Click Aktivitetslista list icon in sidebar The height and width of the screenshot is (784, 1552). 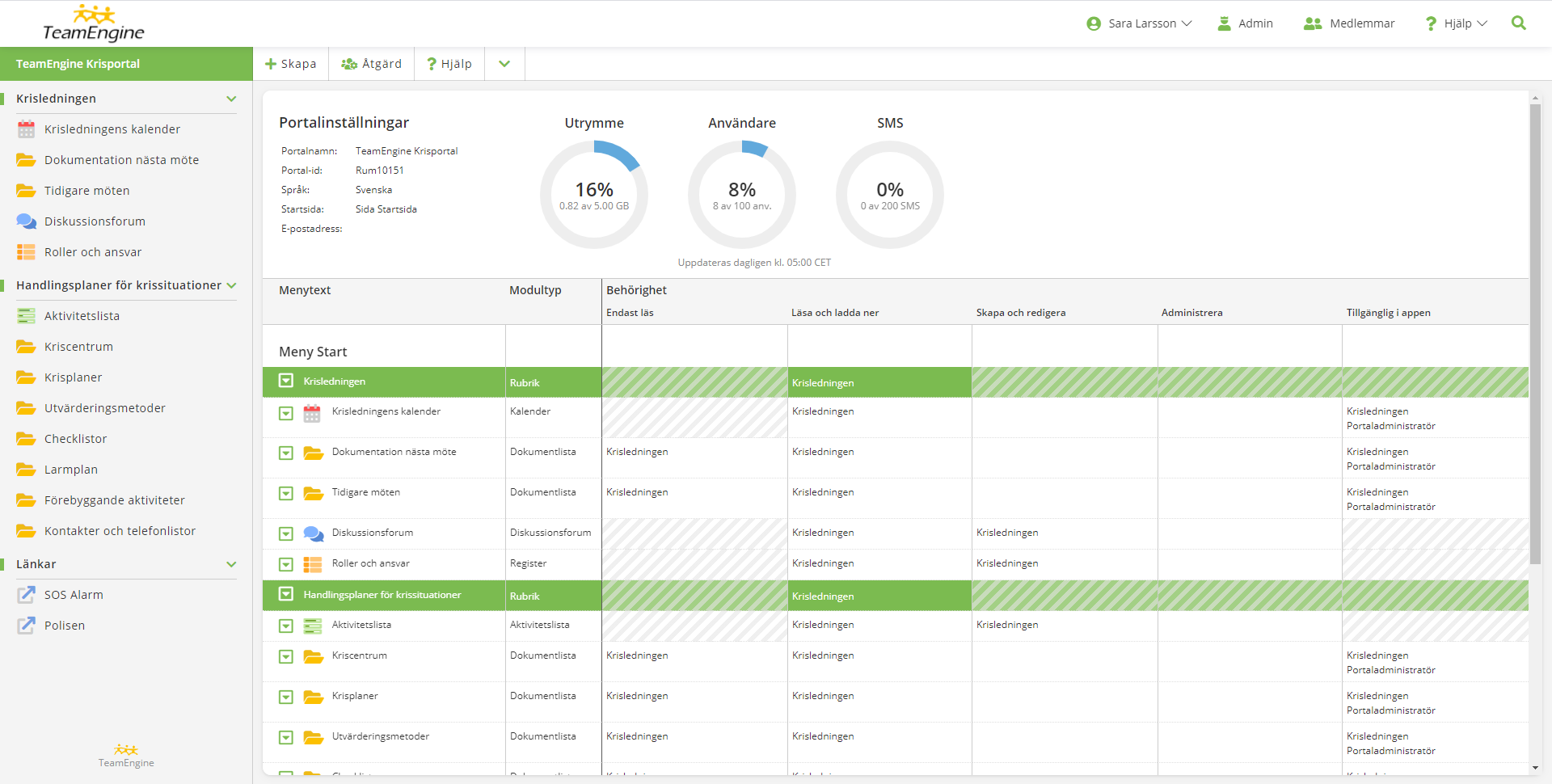point(27,316)
